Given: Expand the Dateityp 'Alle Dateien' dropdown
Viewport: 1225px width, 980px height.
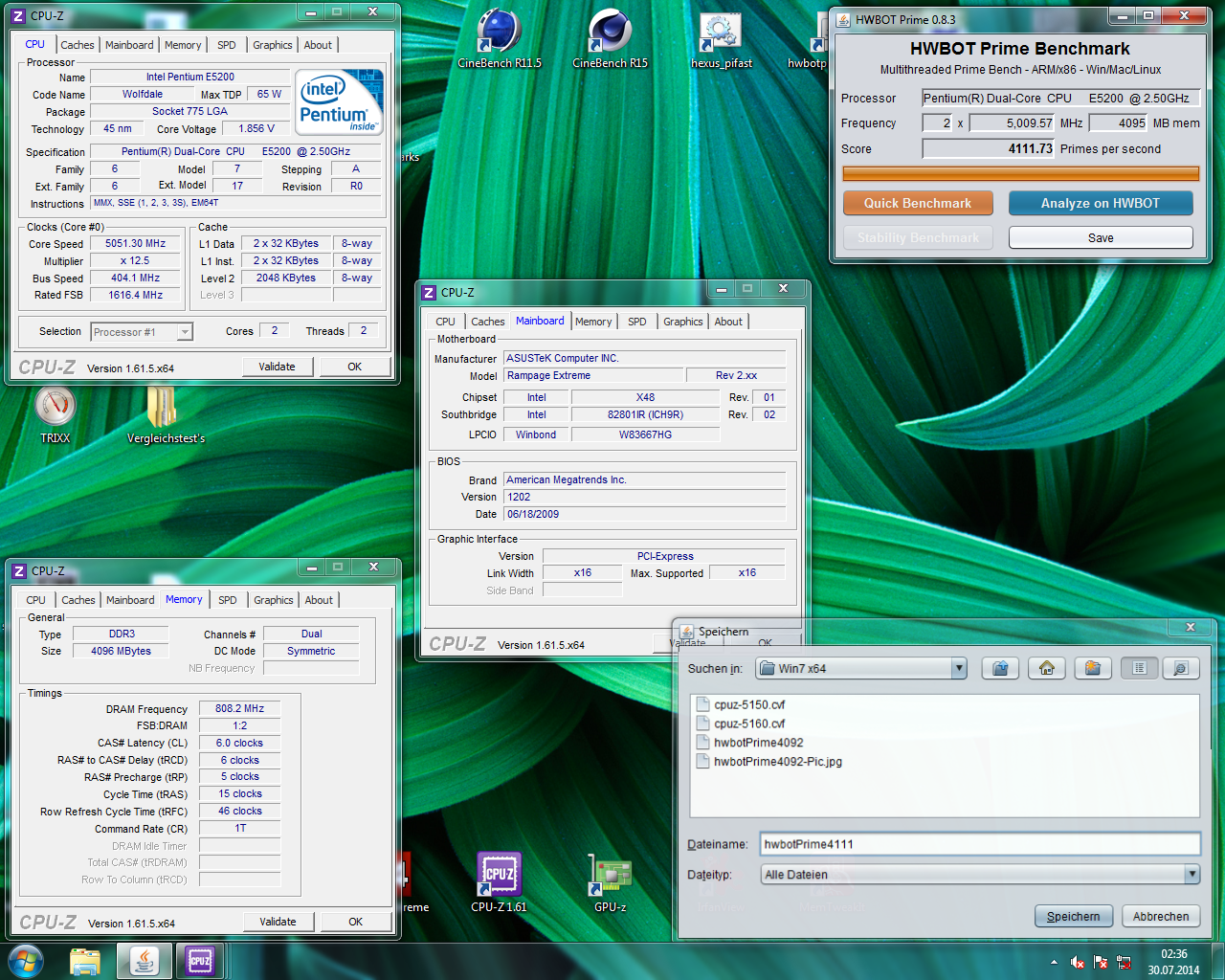Looking at the screenshot, I should (x=1192, y=874).
